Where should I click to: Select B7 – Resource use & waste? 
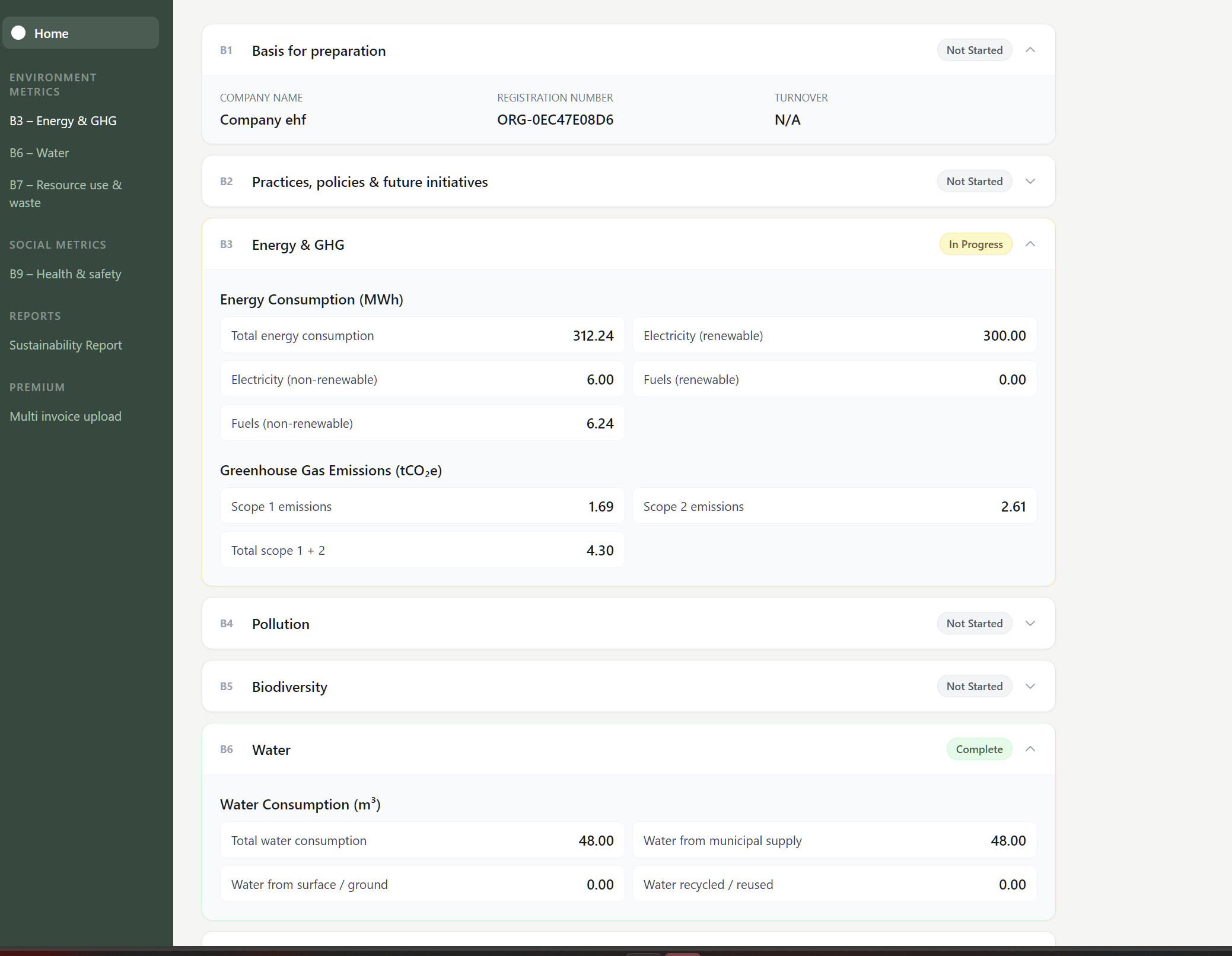click(65, 193)
